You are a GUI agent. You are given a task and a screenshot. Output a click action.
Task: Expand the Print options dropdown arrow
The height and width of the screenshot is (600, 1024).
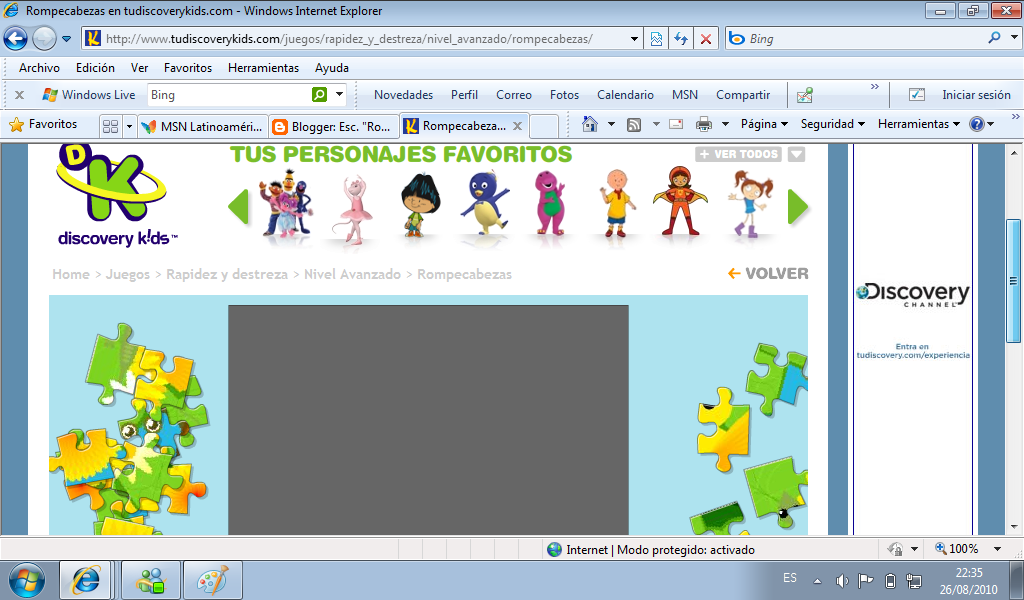coord(725,124)
